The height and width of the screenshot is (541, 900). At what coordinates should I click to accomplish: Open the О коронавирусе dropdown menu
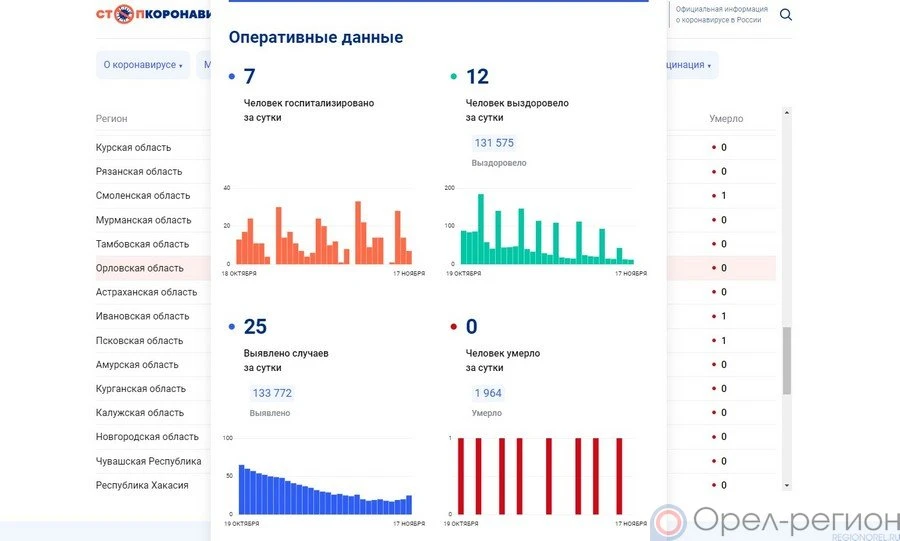pos(142,65)
